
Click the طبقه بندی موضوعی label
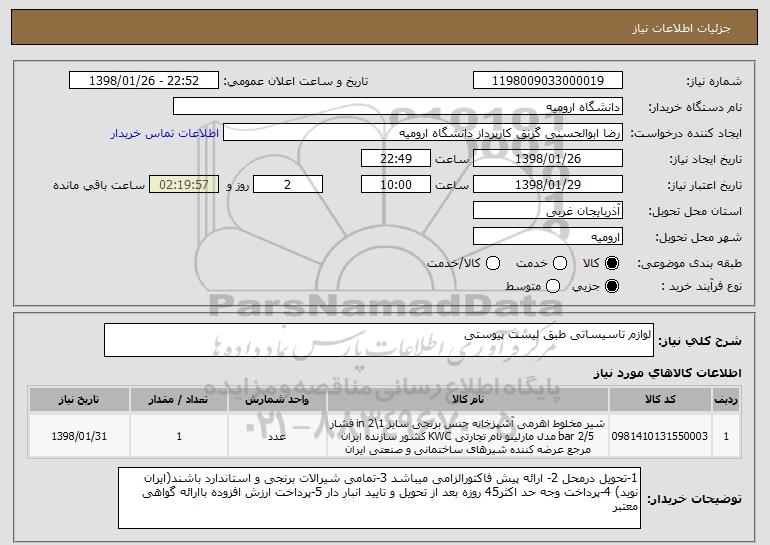coord(689,264)
